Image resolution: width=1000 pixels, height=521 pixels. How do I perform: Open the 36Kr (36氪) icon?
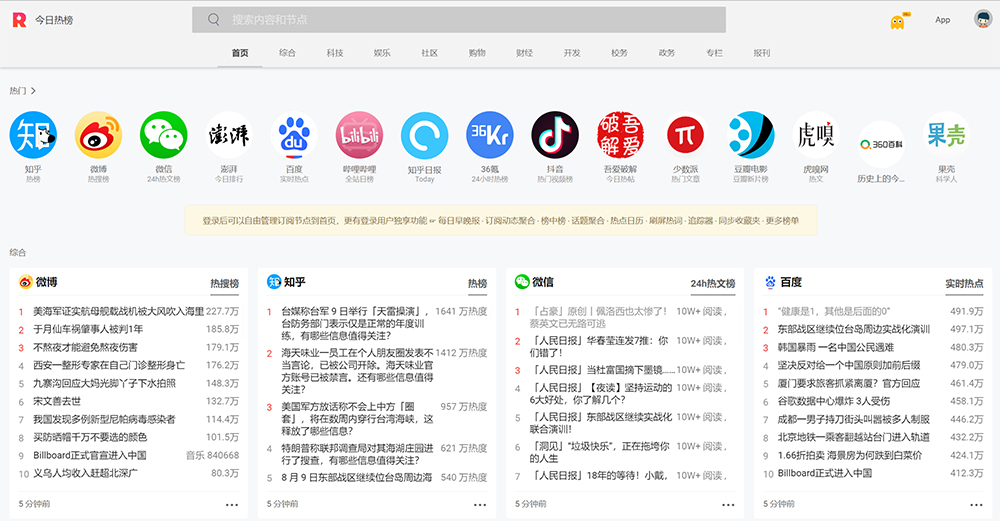pos(489,135)
